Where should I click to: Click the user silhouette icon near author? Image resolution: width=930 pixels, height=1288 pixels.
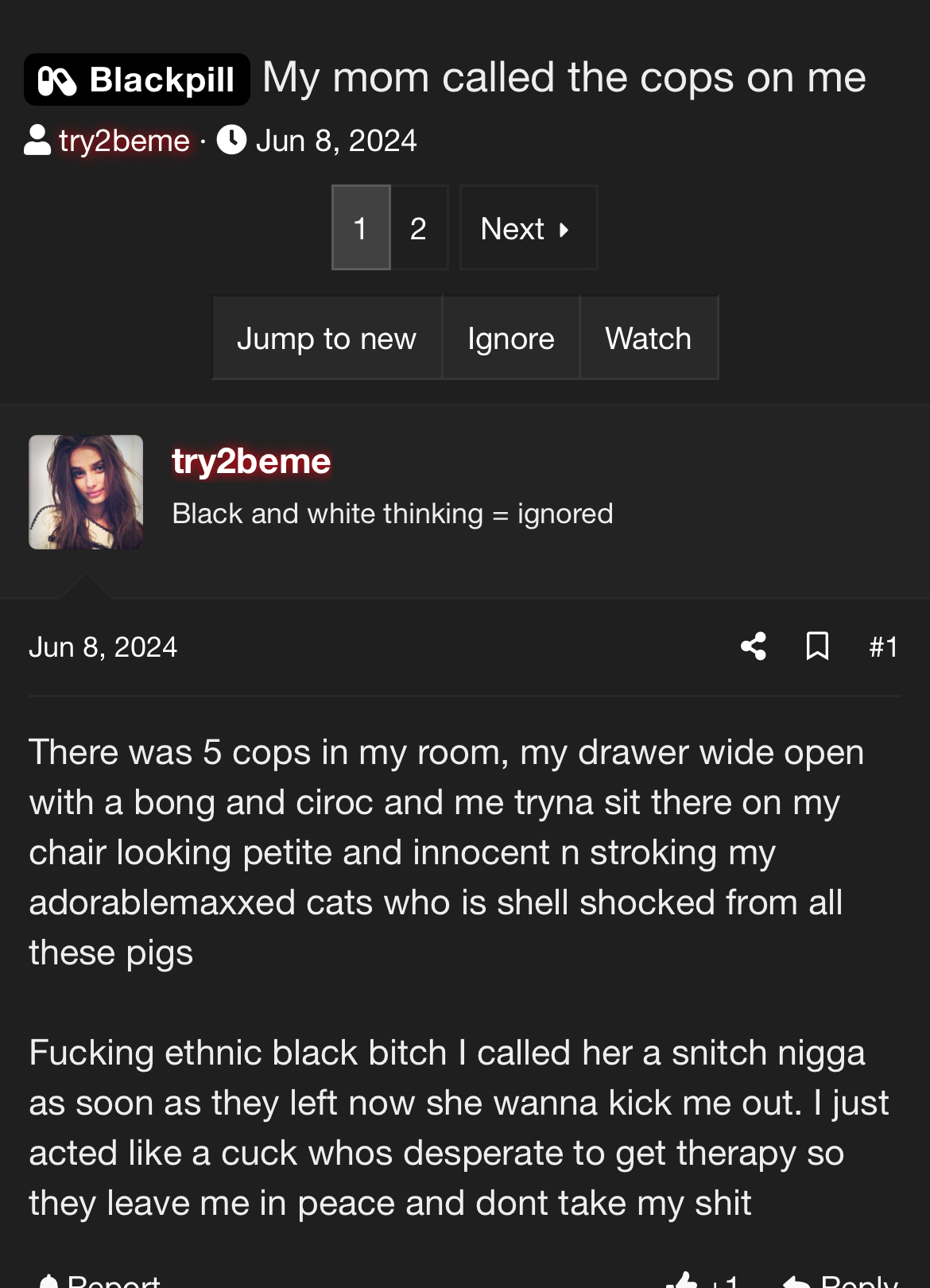coord(37,140)
